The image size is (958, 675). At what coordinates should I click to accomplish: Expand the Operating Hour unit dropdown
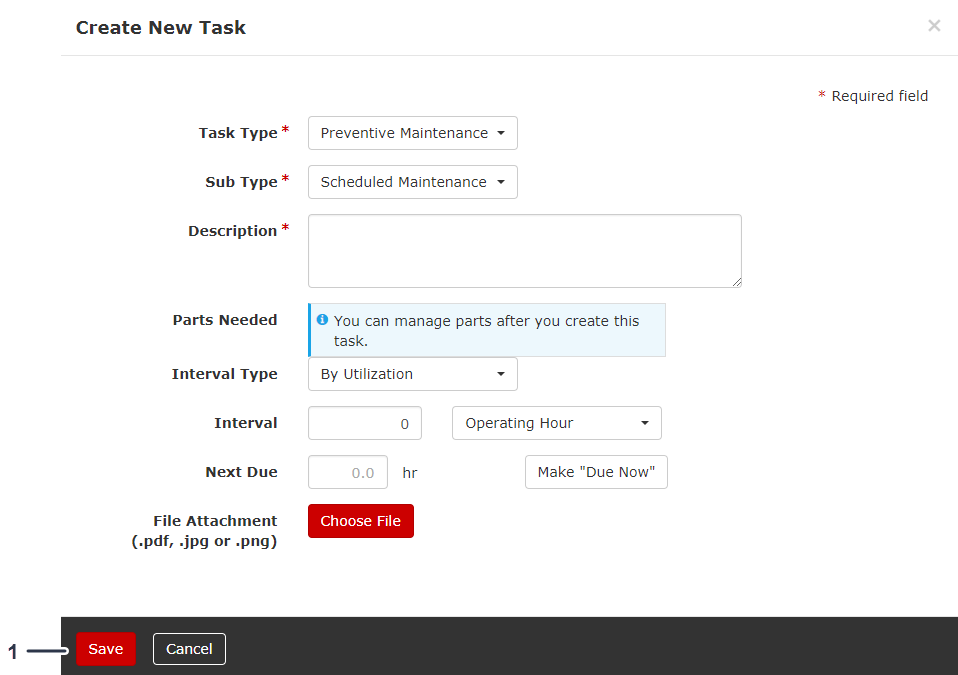tap(556, 423)
